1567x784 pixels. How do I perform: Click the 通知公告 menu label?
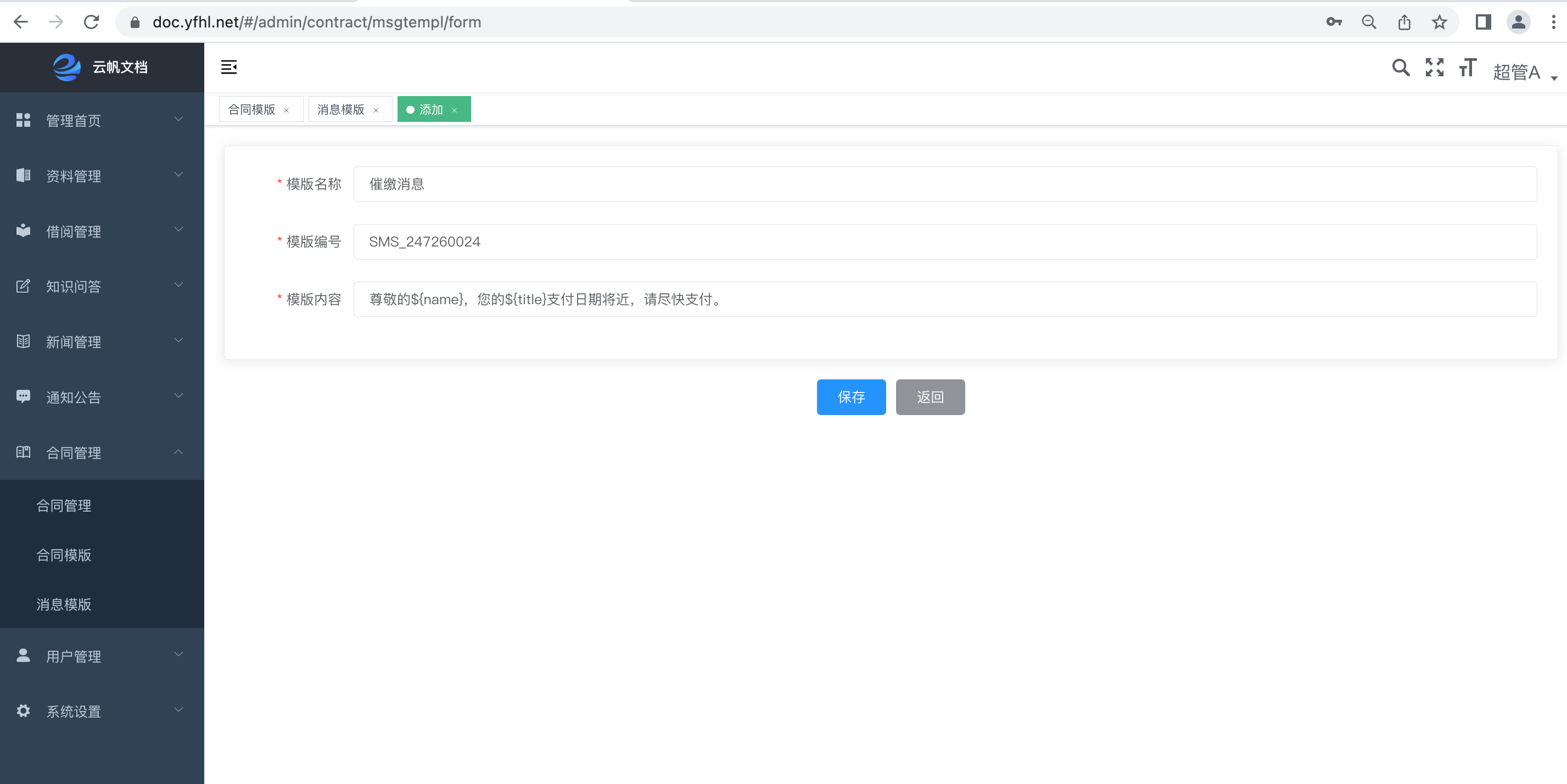click(74, 397)
